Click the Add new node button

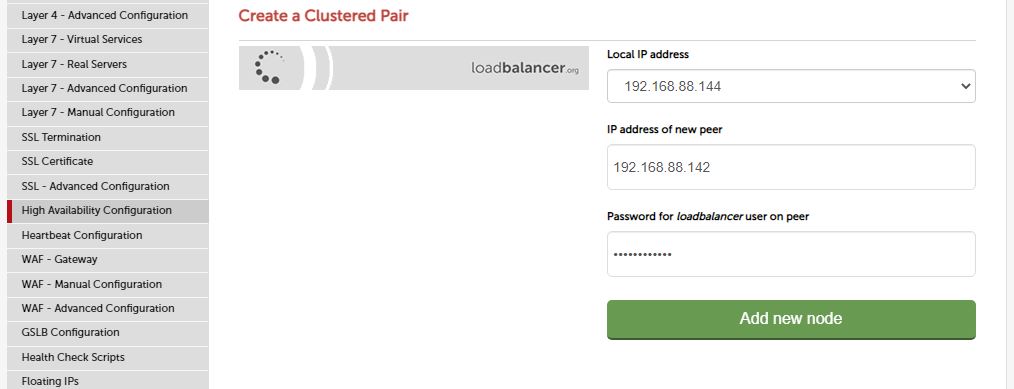coord(791,319)
